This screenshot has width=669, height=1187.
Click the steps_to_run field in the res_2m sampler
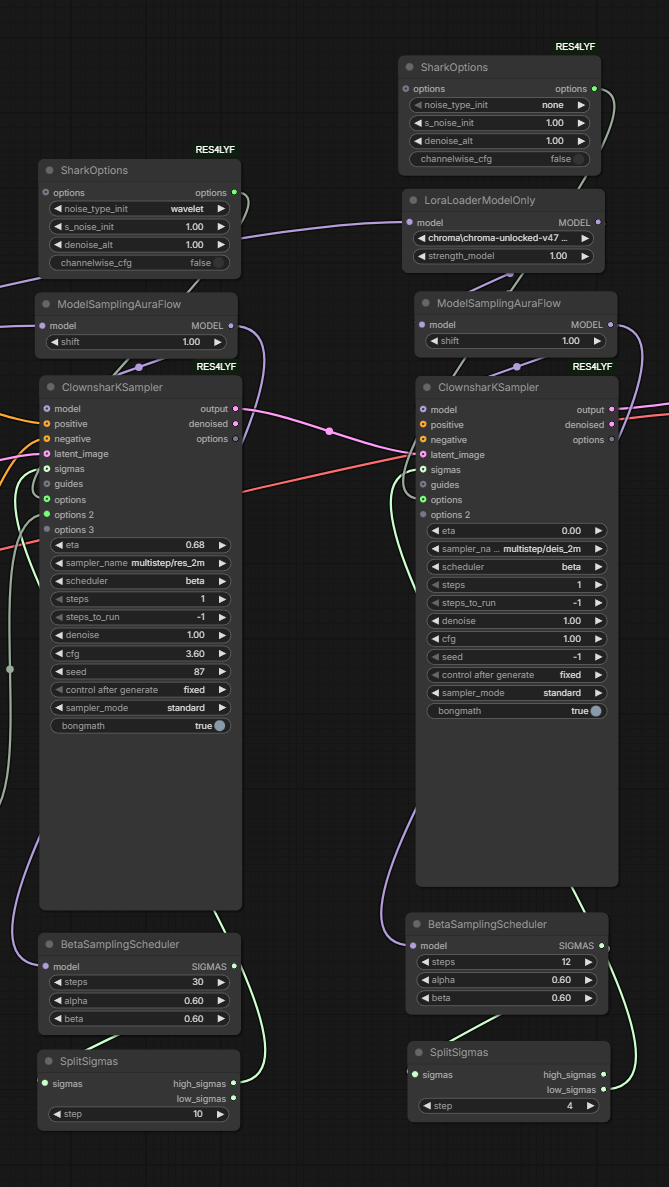pos(141,617)
